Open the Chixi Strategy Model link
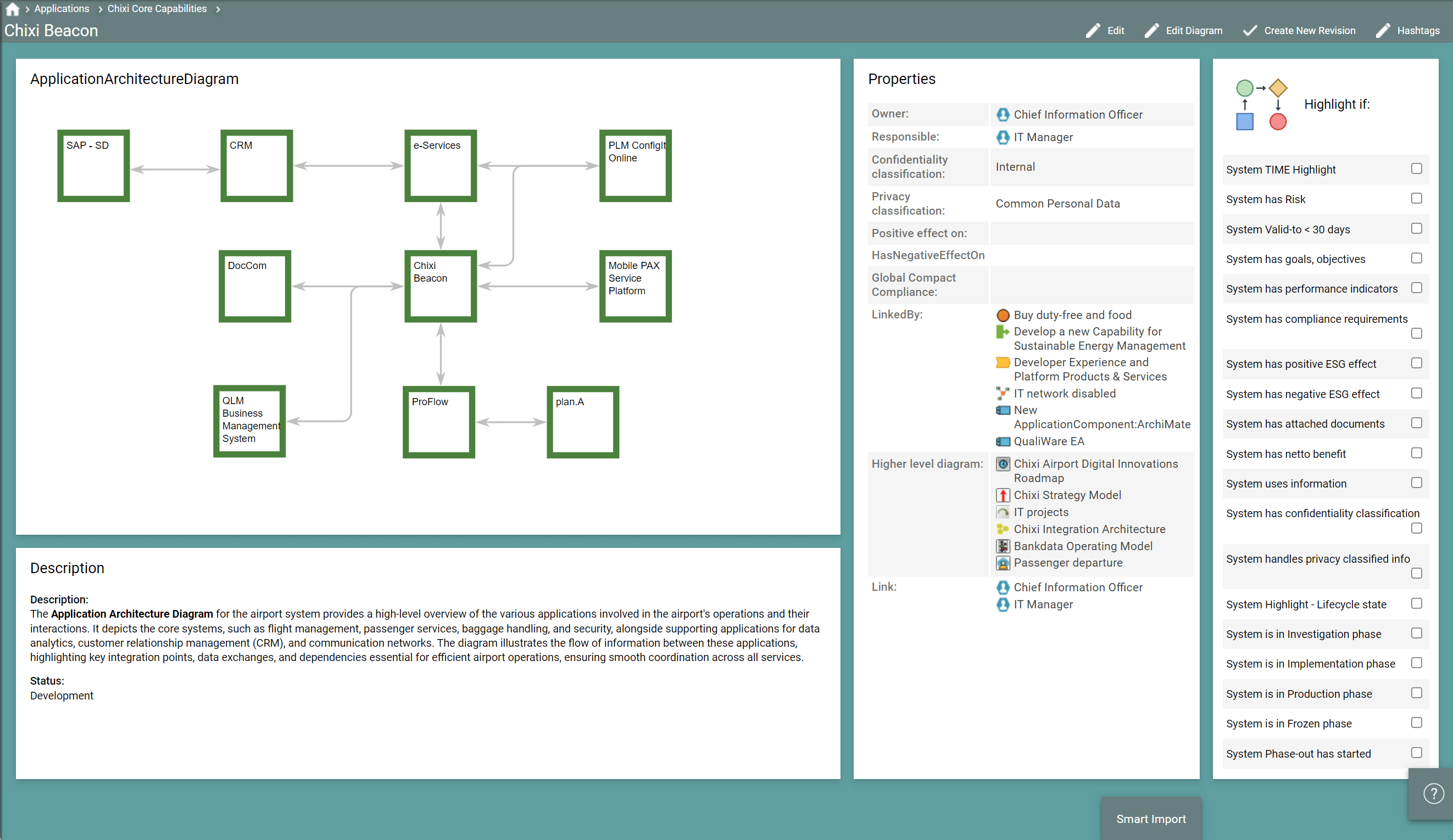 1067,495
